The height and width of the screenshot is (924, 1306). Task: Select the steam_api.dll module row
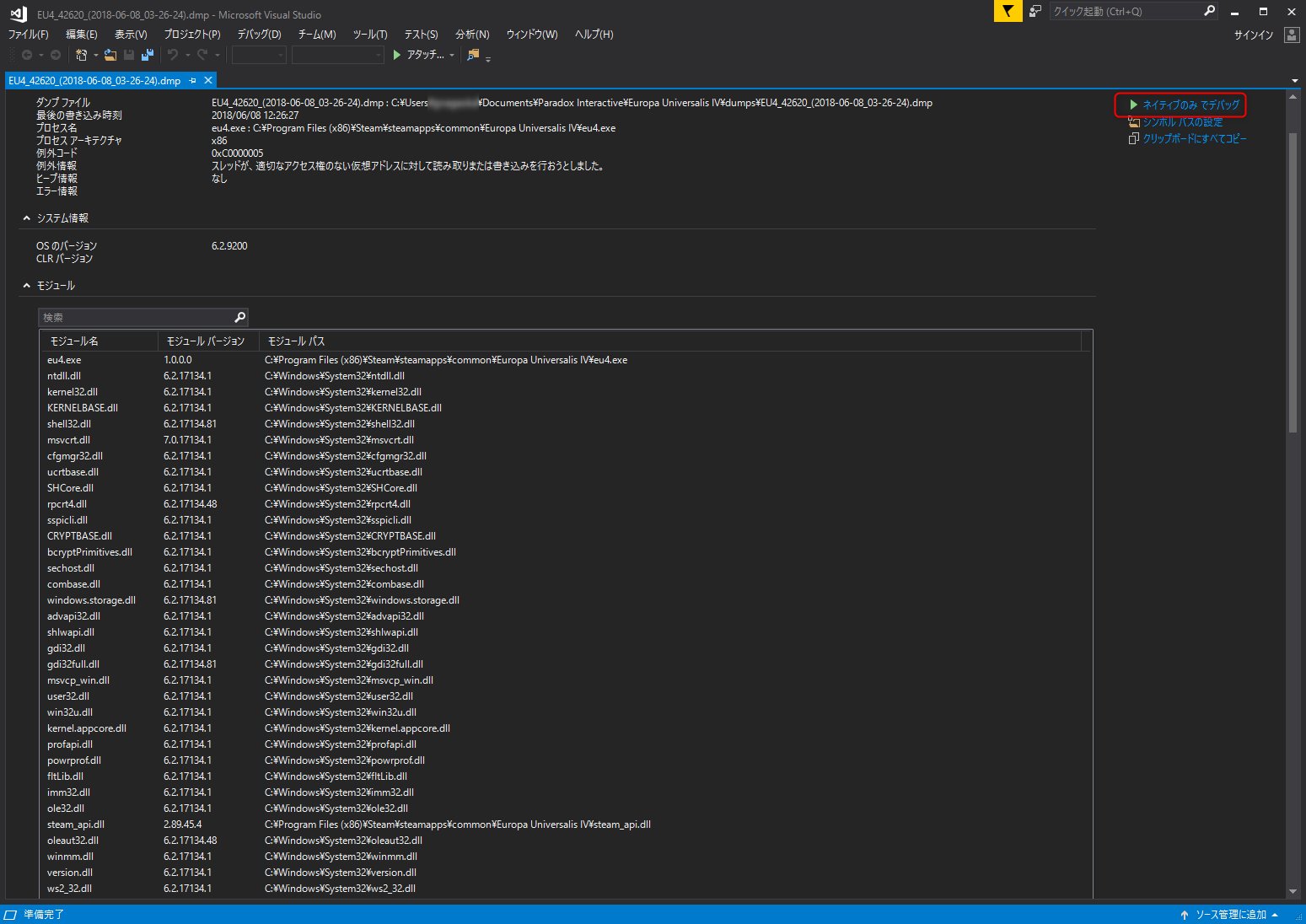coord(566,825)
